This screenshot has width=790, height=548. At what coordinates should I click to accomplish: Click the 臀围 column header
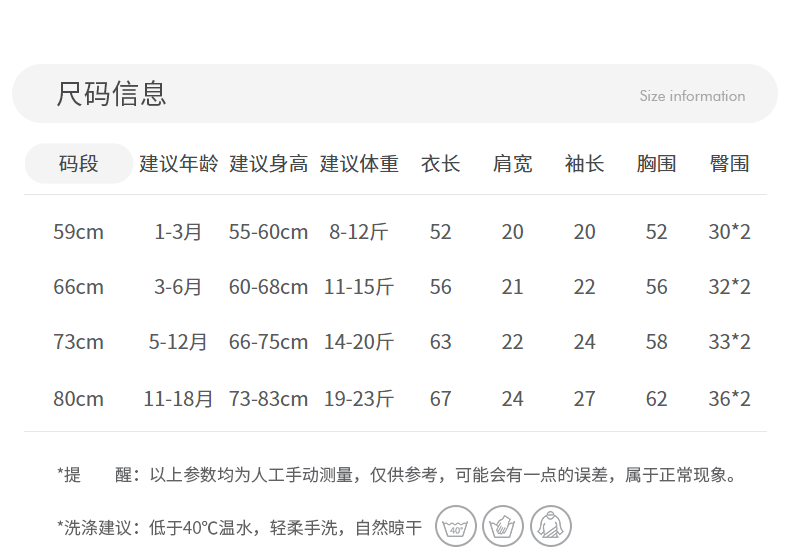tap(729, 164)
